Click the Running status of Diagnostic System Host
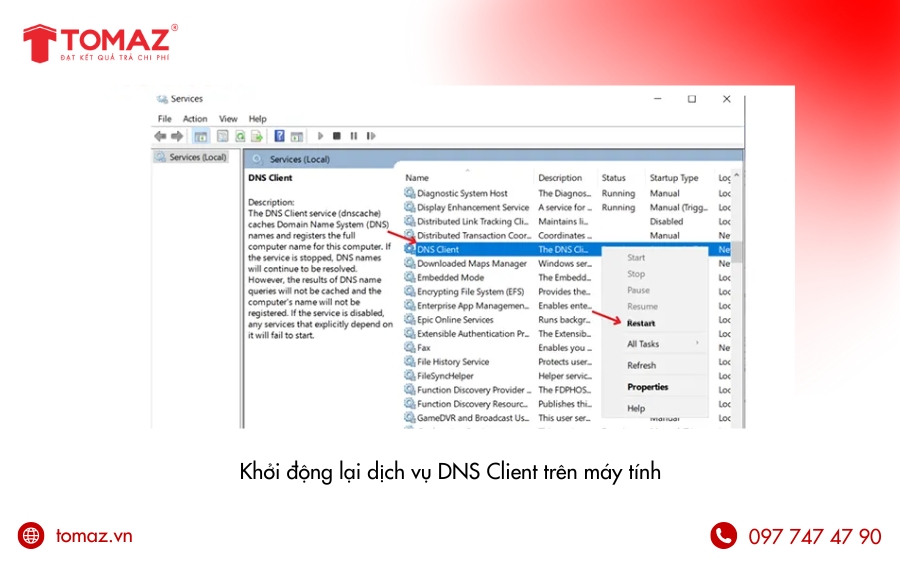 click(618, 193)
